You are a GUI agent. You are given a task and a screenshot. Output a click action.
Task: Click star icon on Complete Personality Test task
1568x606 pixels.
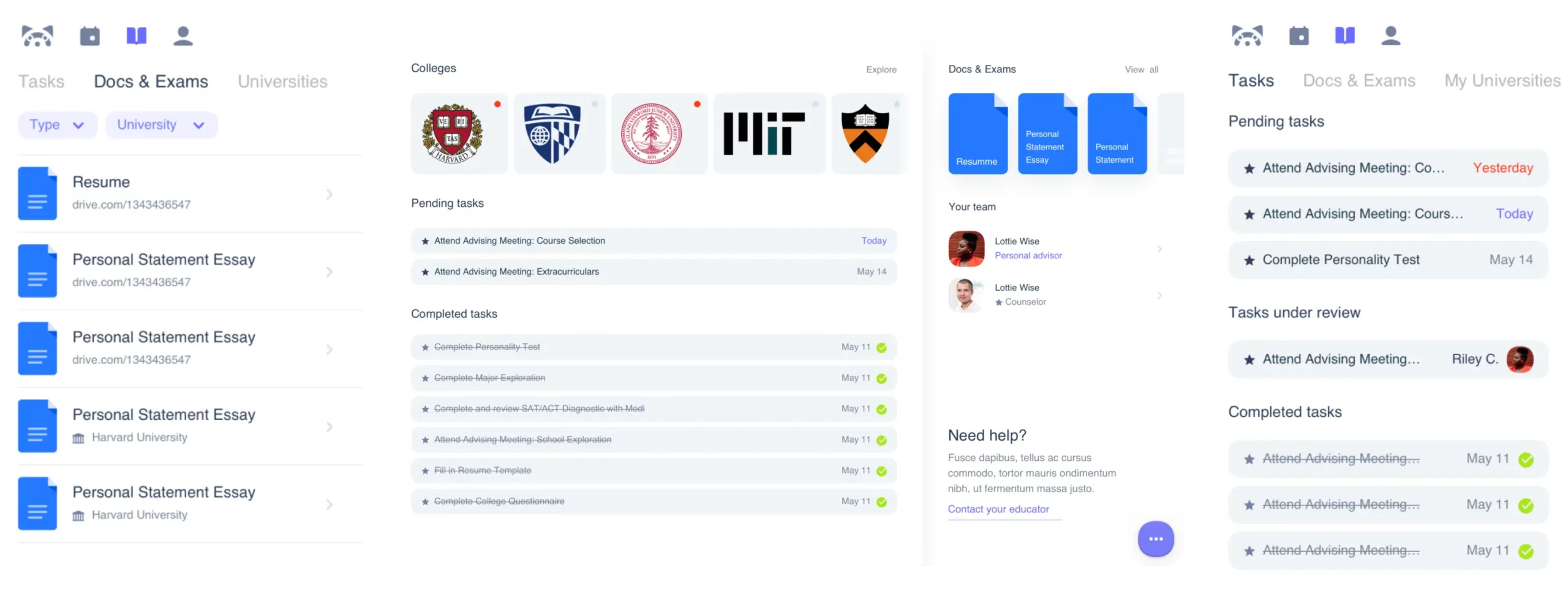(1249, 260)
